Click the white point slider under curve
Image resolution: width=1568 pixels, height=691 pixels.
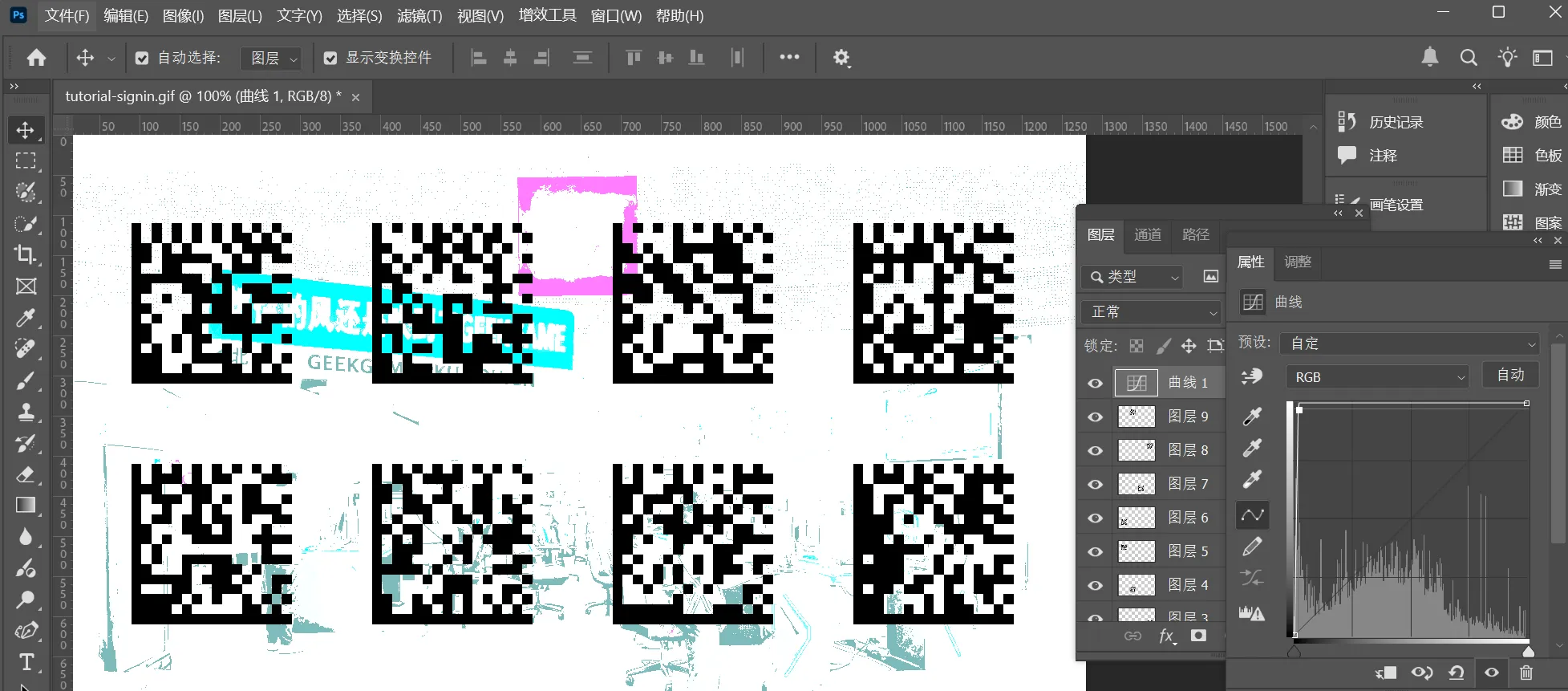click(x=1528, y=652)
